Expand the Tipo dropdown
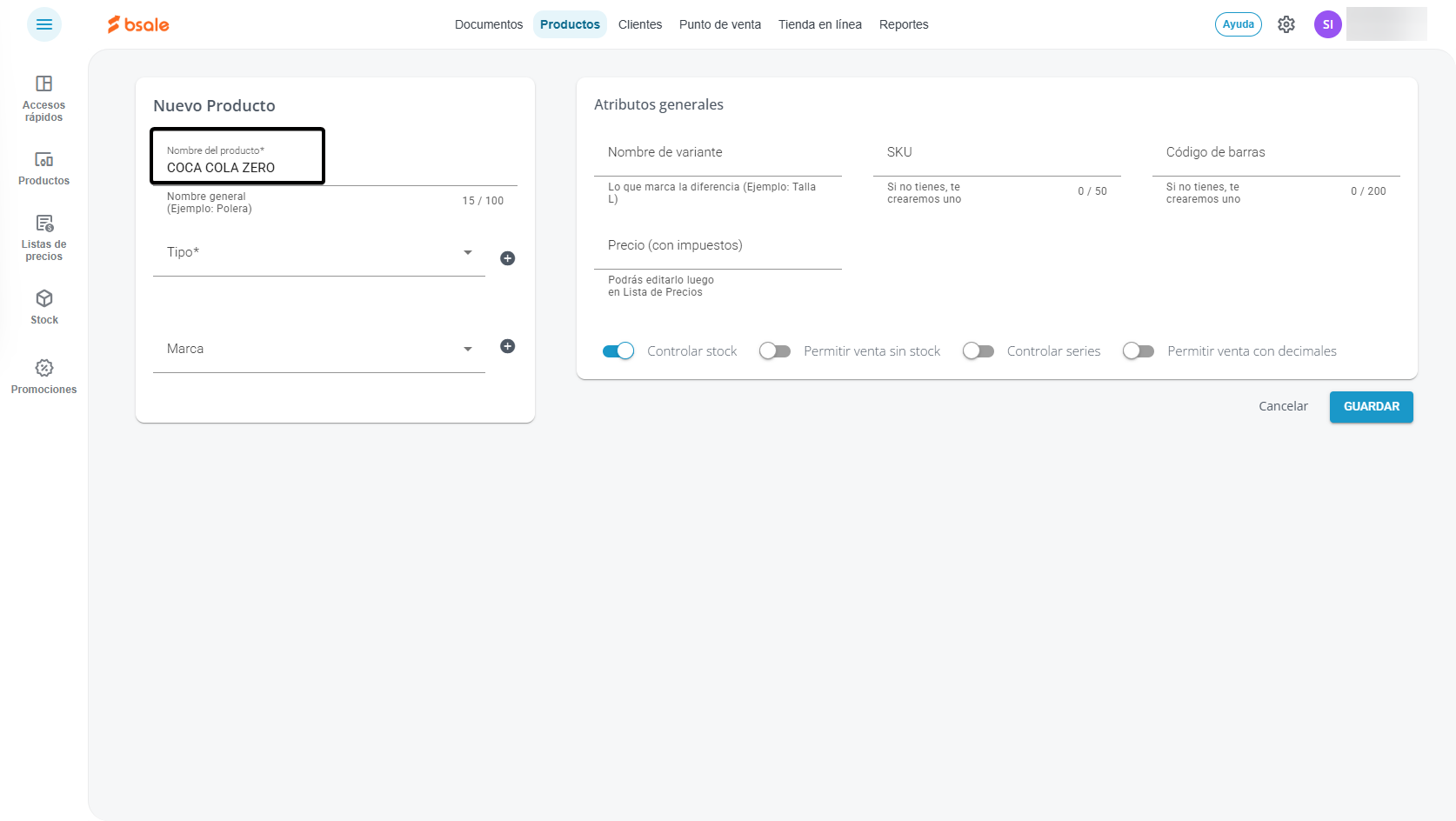This screenshot has height=821, width=1456. (319, 253)
